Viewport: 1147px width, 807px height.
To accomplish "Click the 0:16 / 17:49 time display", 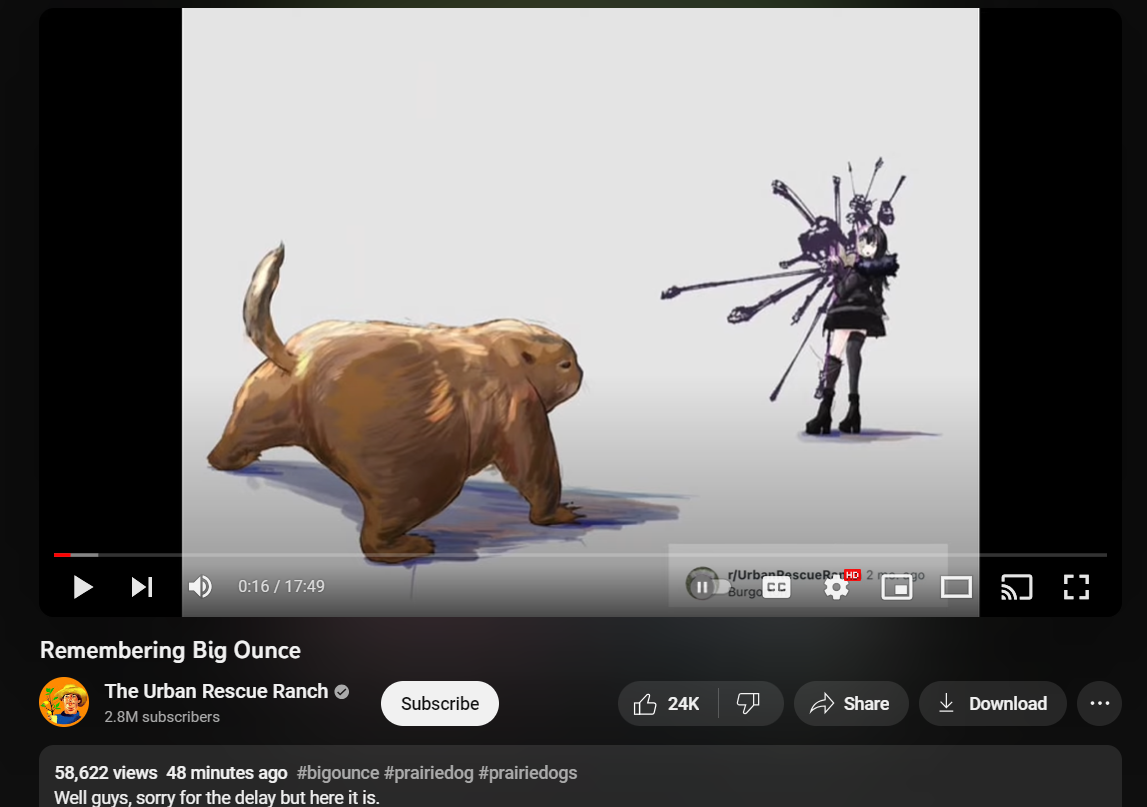I will point(281,587).
